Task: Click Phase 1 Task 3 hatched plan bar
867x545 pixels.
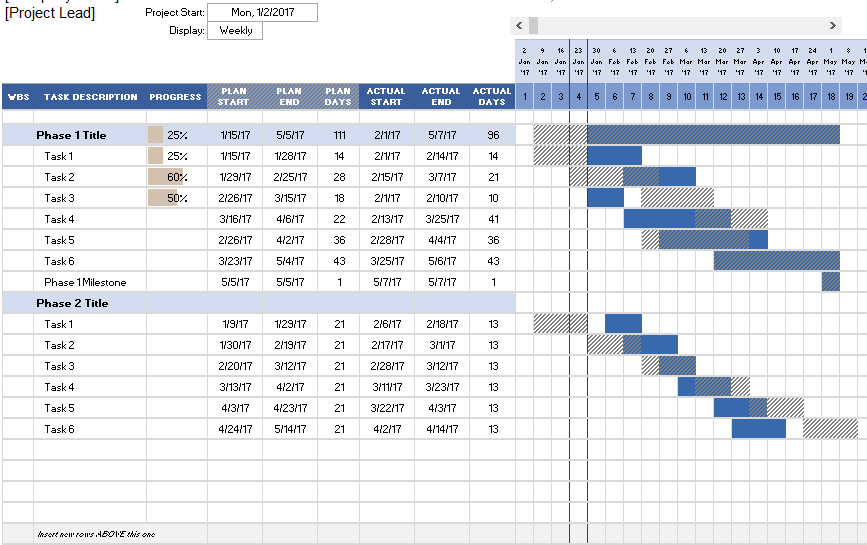Action: tap(677, 198)
